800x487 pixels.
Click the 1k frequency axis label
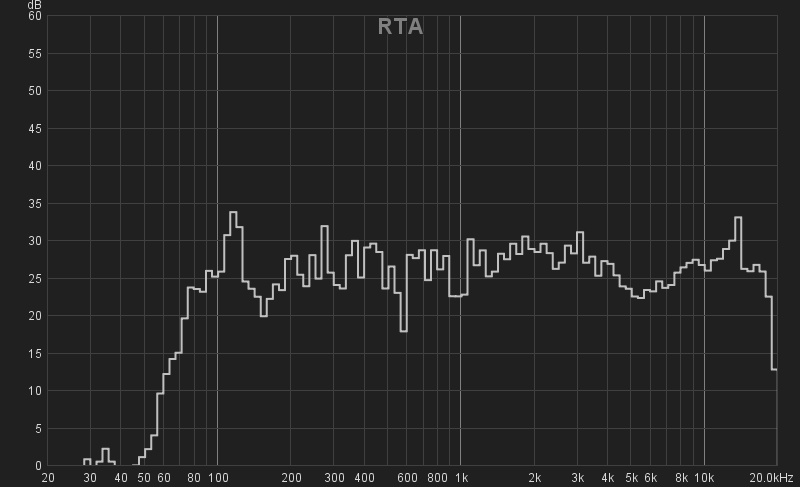461,478
